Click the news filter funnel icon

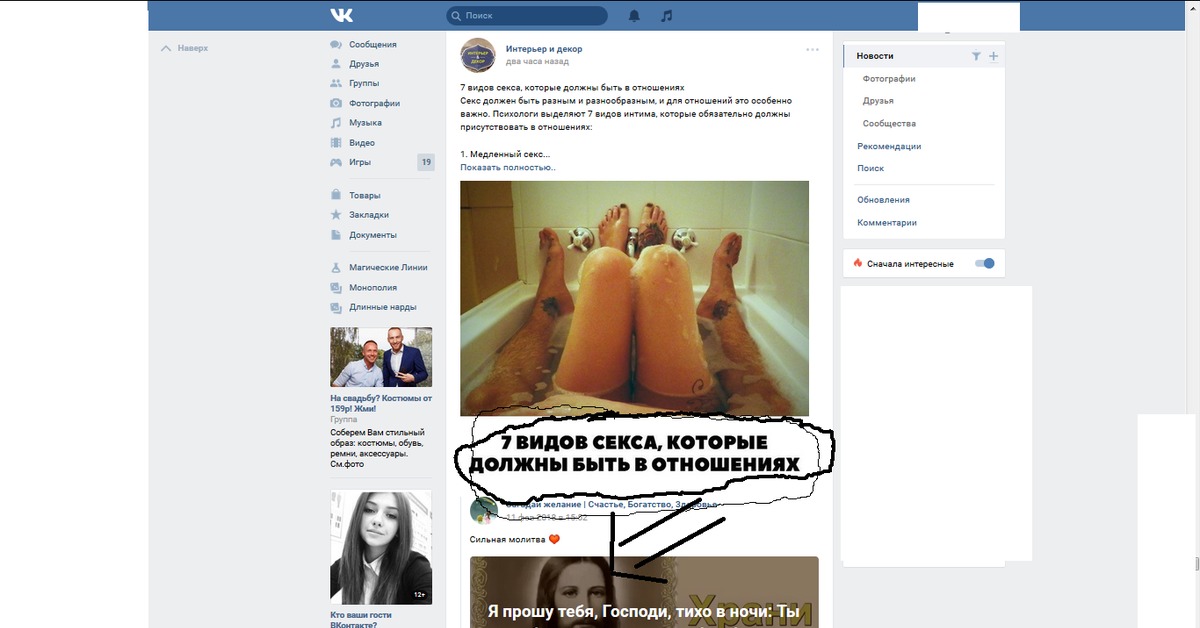[x=976, y=57]
